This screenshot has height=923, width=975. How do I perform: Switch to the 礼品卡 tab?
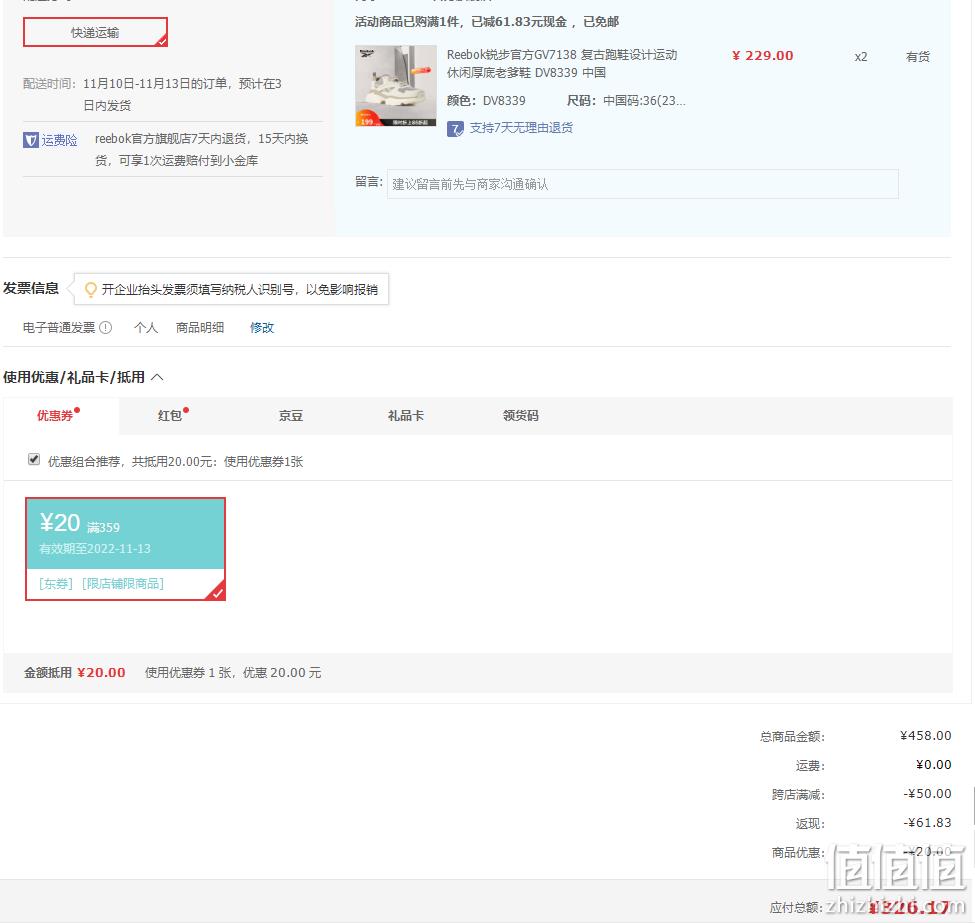(x=405, y=415)
